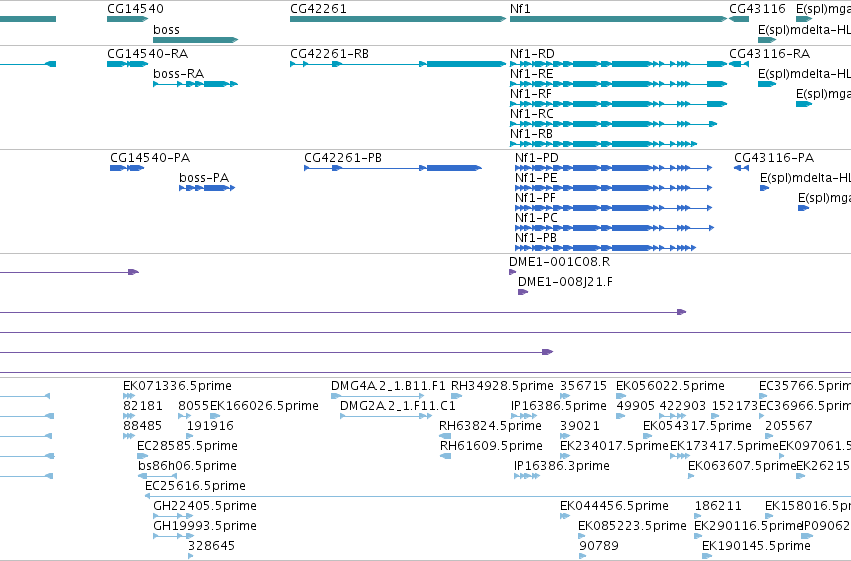Image resolution: width=851 pixels, height=561 pixels.
Task: Open the CG14540-RA transcript label
Action: point(148,54)
